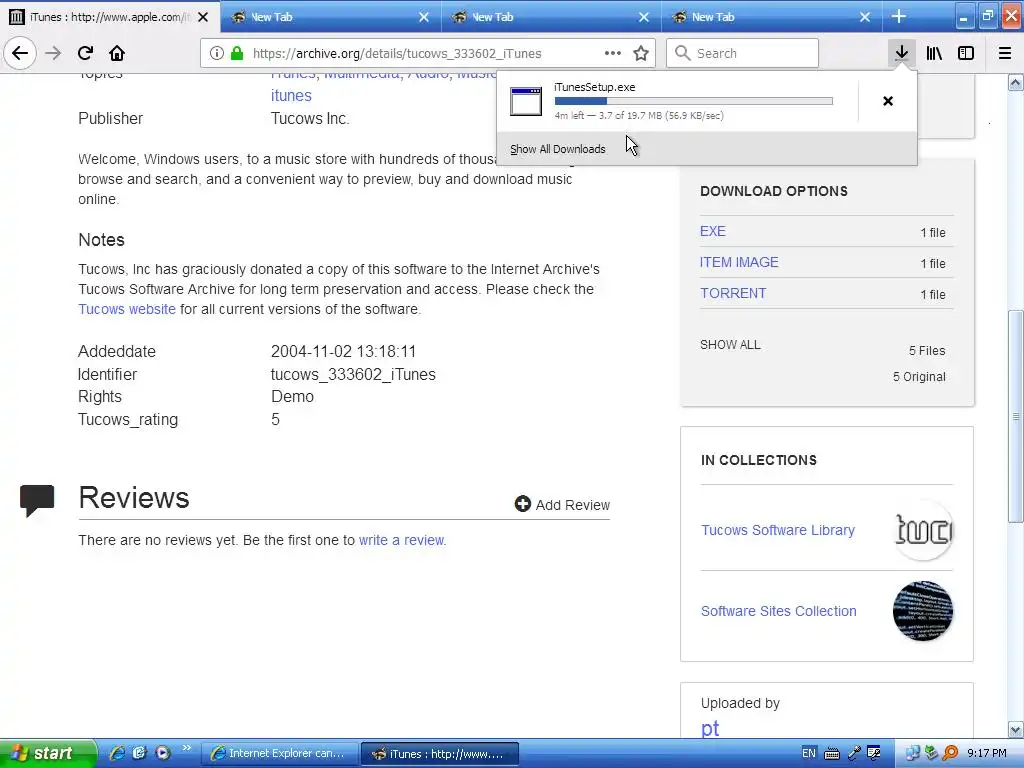This screenshot has width=1024, height=768.
Task: Close the fourth tab's X button
Action: [865, 17]
